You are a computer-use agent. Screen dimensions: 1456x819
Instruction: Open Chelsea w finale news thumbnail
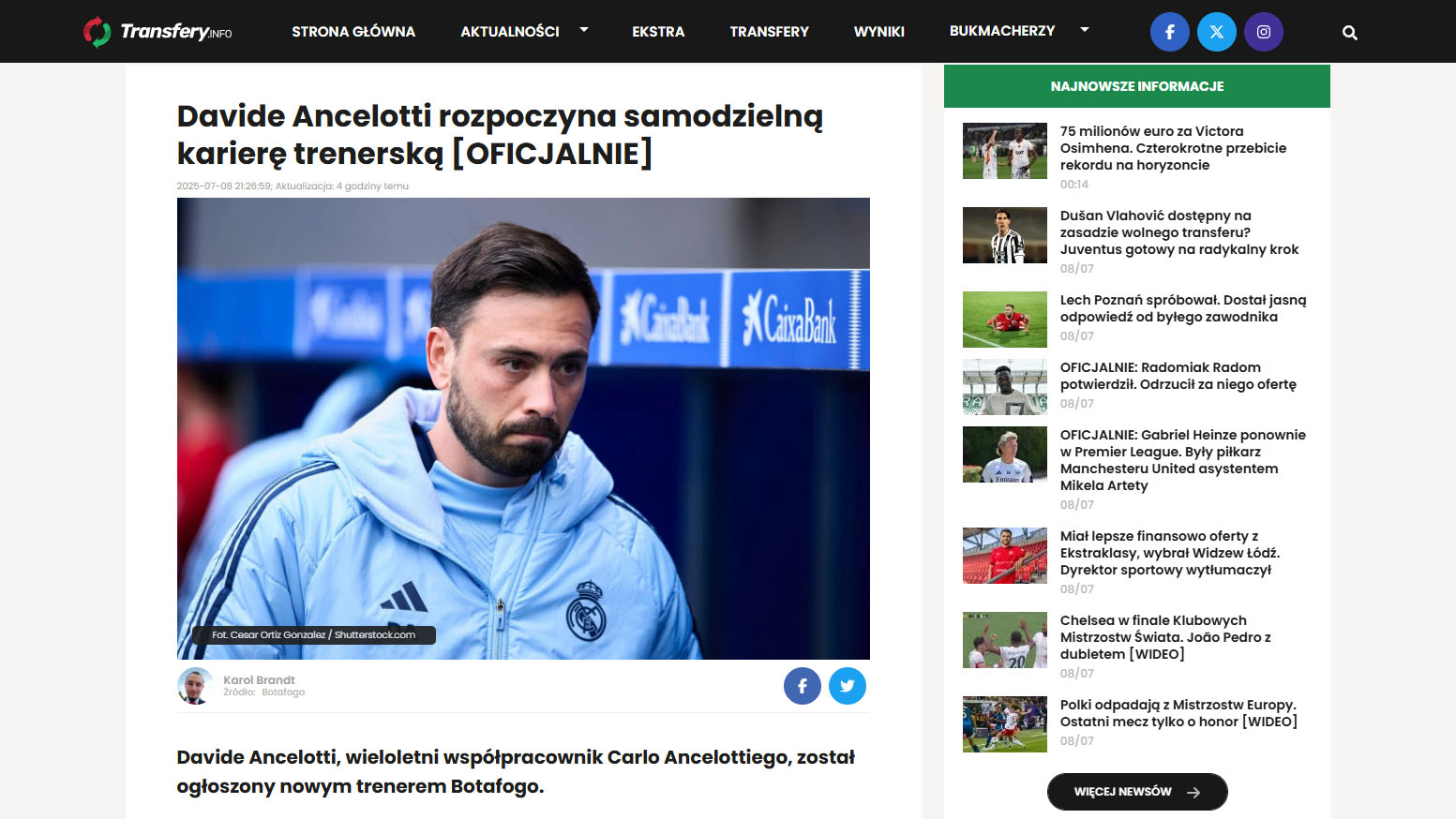pyautogui.click(x=1004, y=640)
